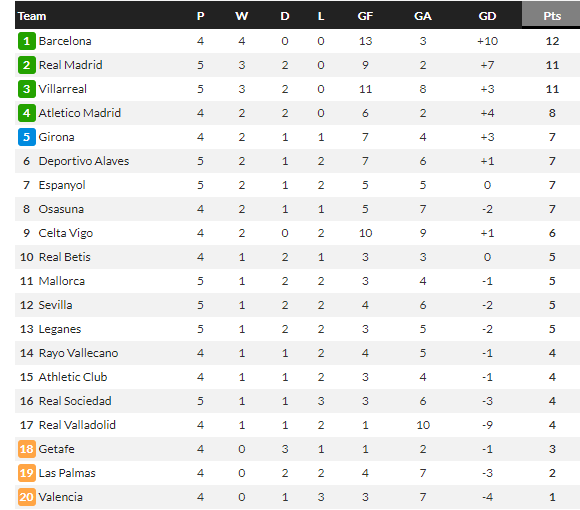Click Barcelona's 12 points value

coord(552,41)
